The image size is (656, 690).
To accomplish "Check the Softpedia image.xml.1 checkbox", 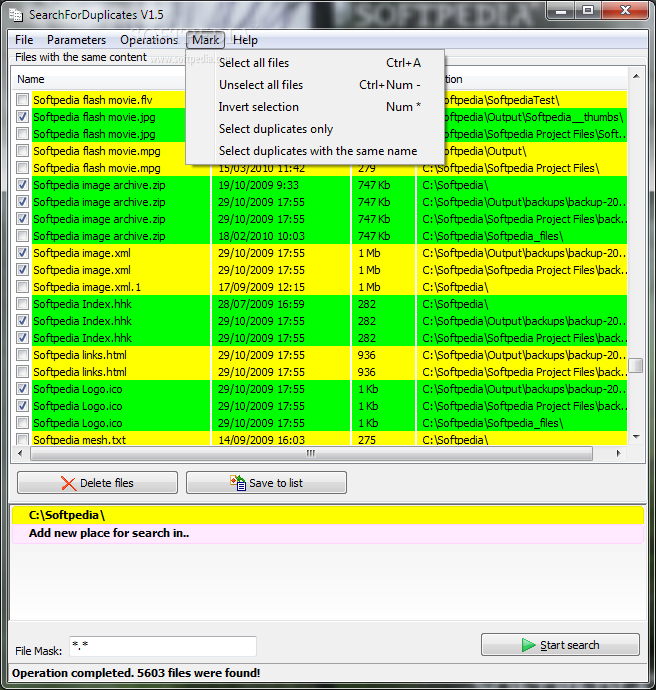I will pos(22,287).
